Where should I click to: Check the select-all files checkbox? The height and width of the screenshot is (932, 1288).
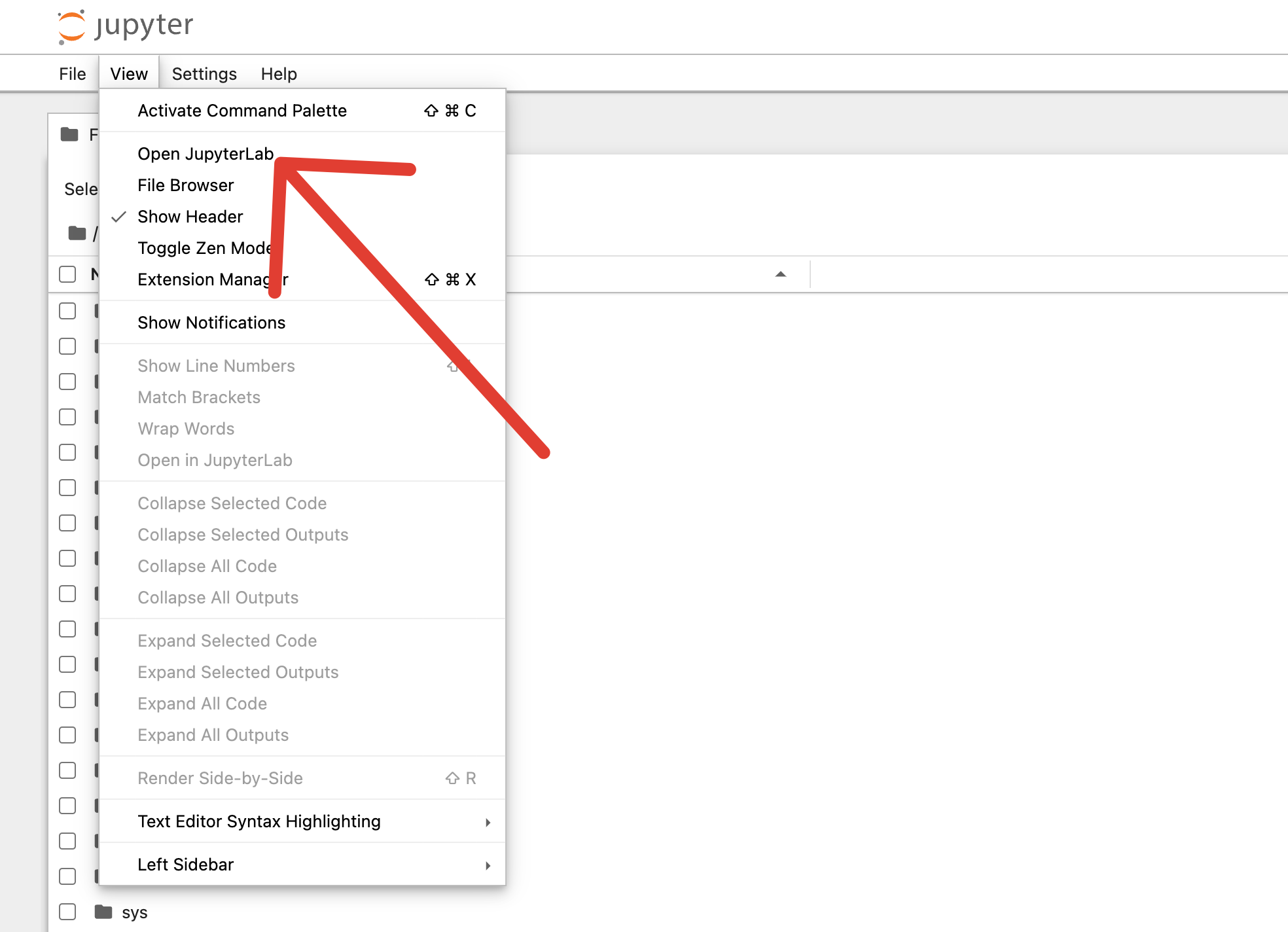point(67,274)
